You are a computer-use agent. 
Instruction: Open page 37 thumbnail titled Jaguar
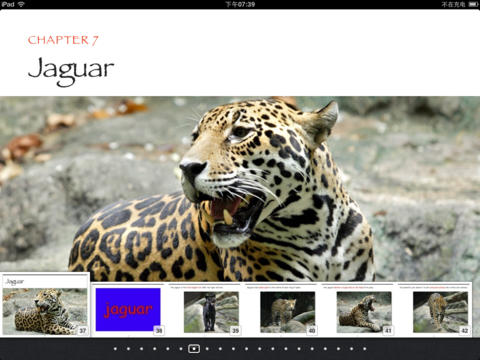(x=45, y=305)
